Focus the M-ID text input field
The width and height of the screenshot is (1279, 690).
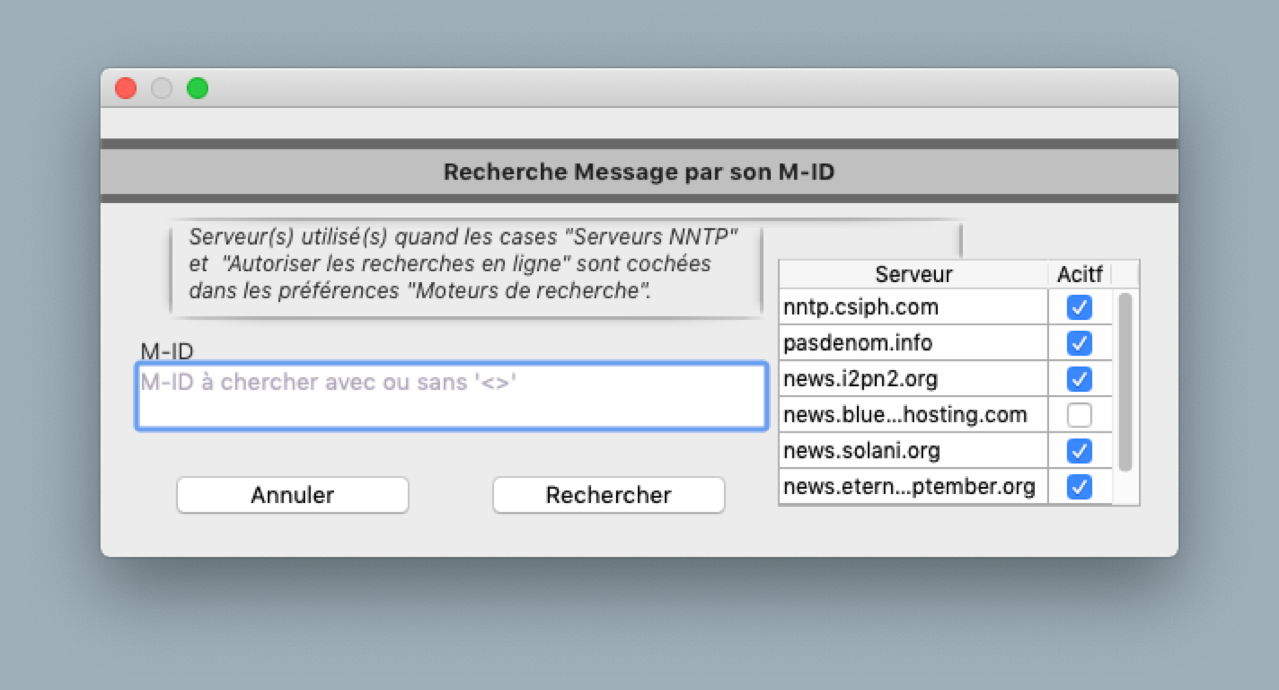click(x=451, y=397)
